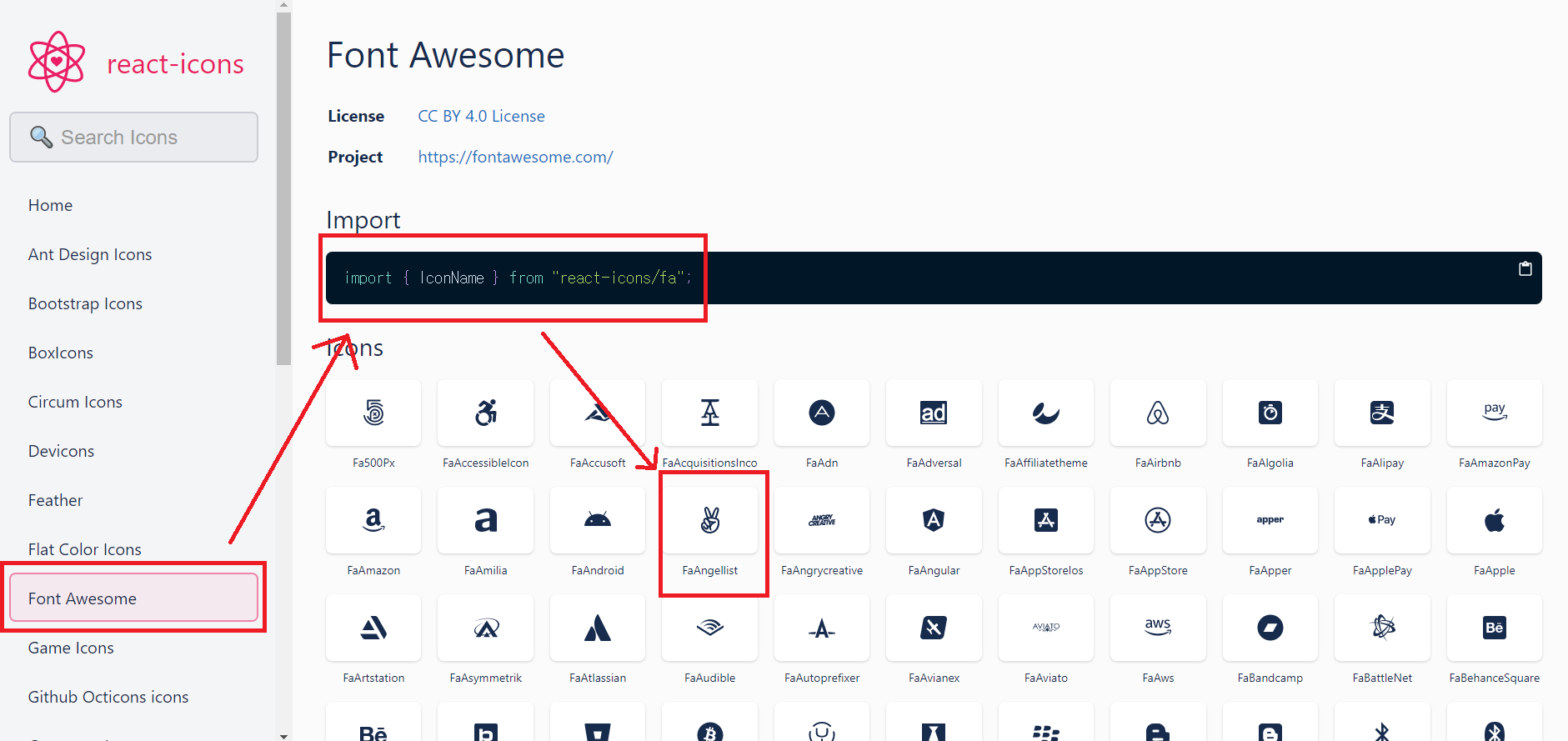The image size is (1568, 741).
Task: Select Circum Icons from sidebar
Action: [x=75, y=402]
